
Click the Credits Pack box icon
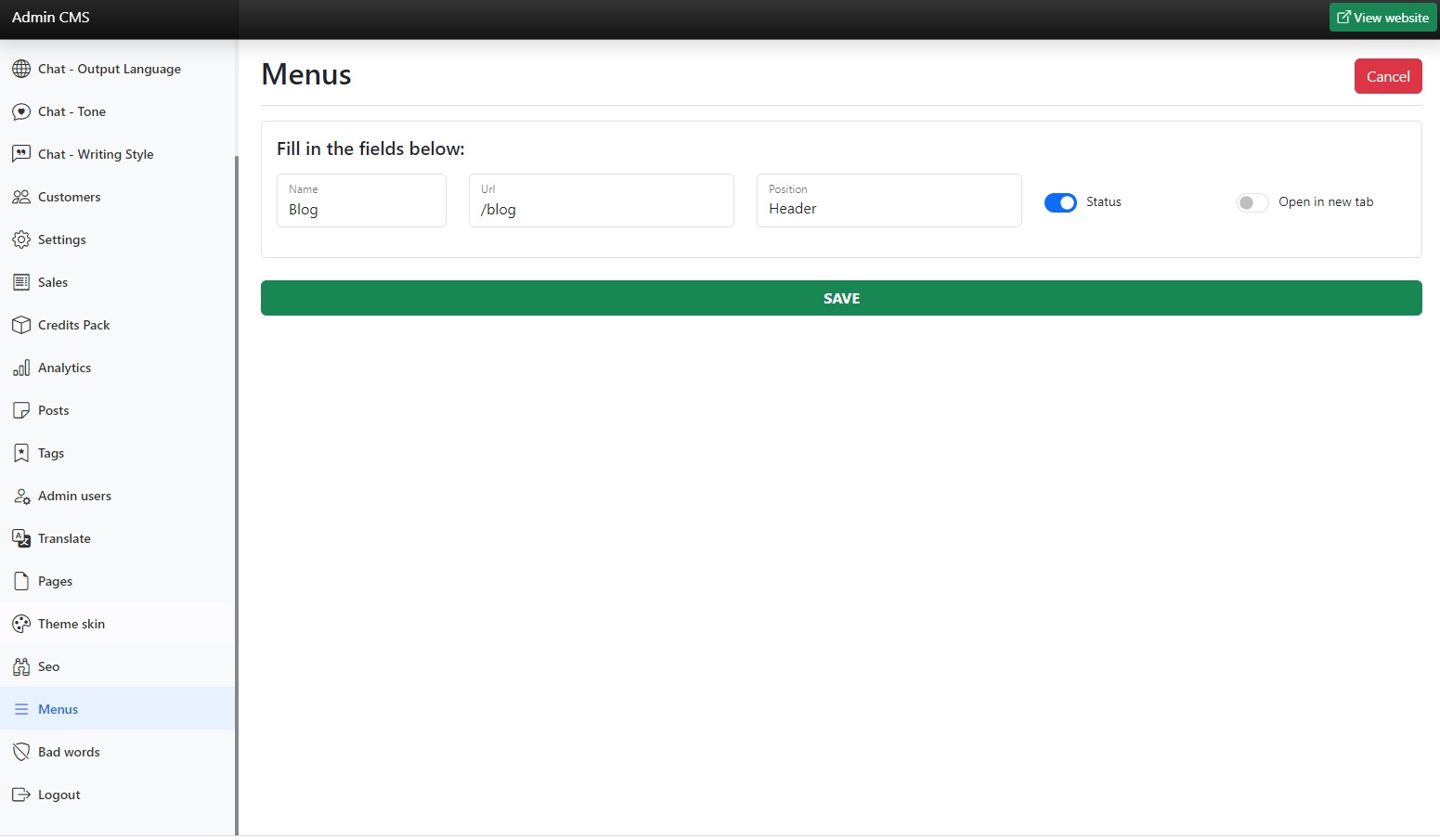21,325
